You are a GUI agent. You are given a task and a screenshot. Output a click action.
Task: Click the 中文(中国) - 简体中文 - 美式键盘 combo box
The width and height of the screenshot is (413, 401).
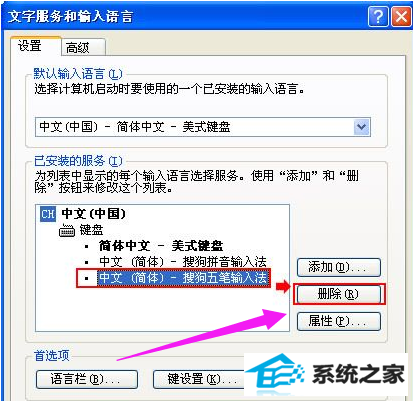pos(203,127)
